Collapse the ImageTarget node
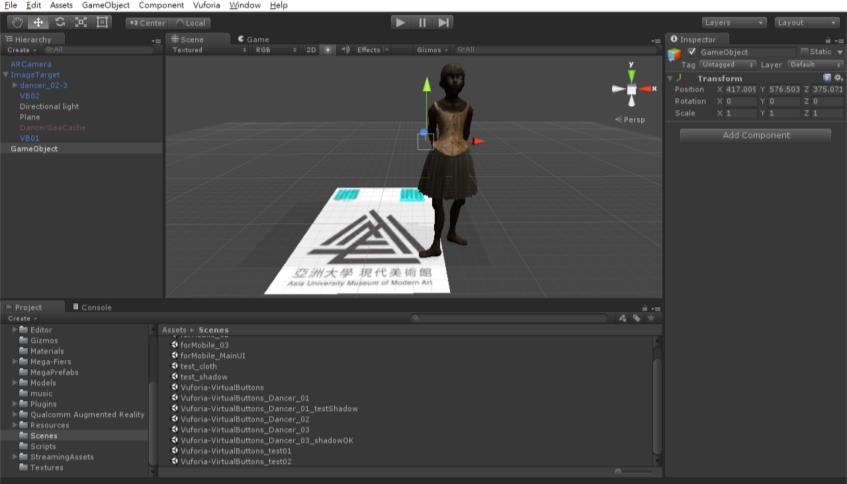Screen dimensions: 847x484 coord(5,75)
